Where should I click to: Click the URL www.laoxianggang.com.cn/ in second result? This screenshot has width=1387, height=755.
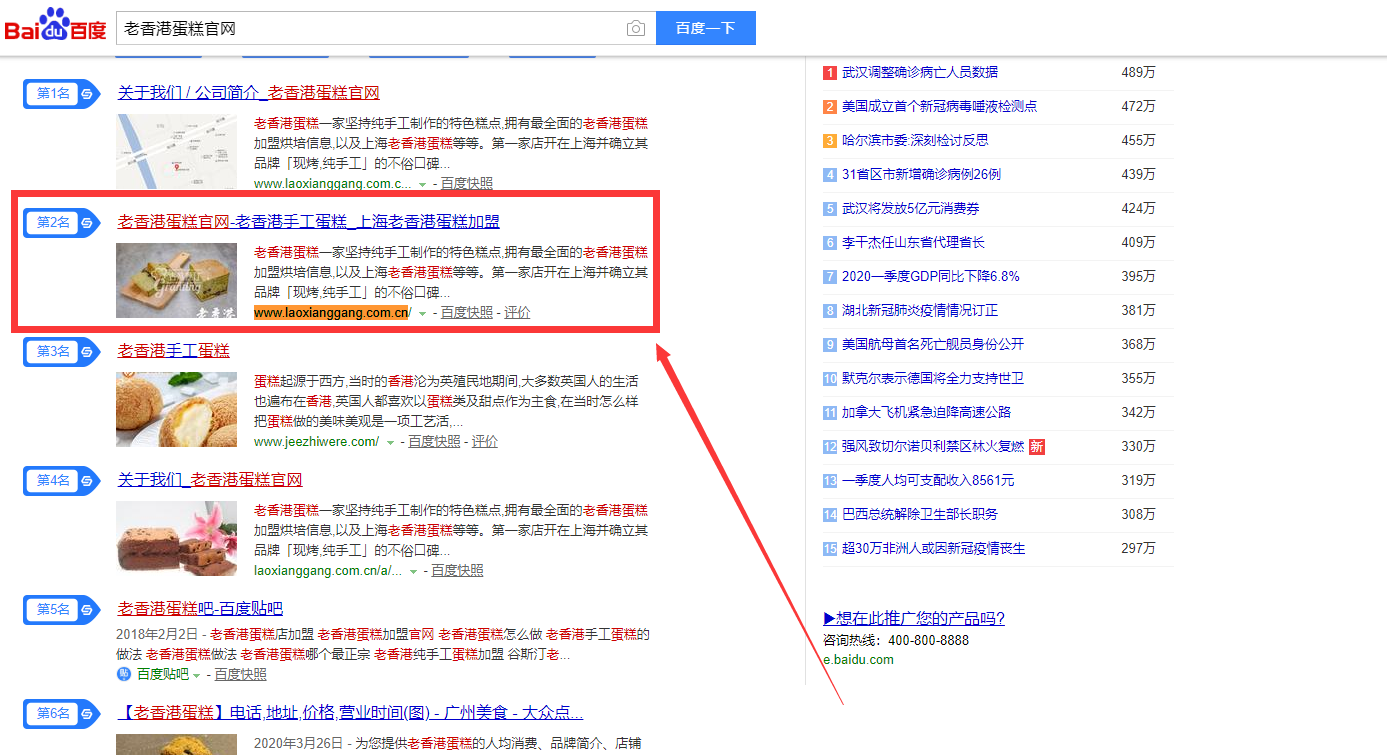pos(332,313)
